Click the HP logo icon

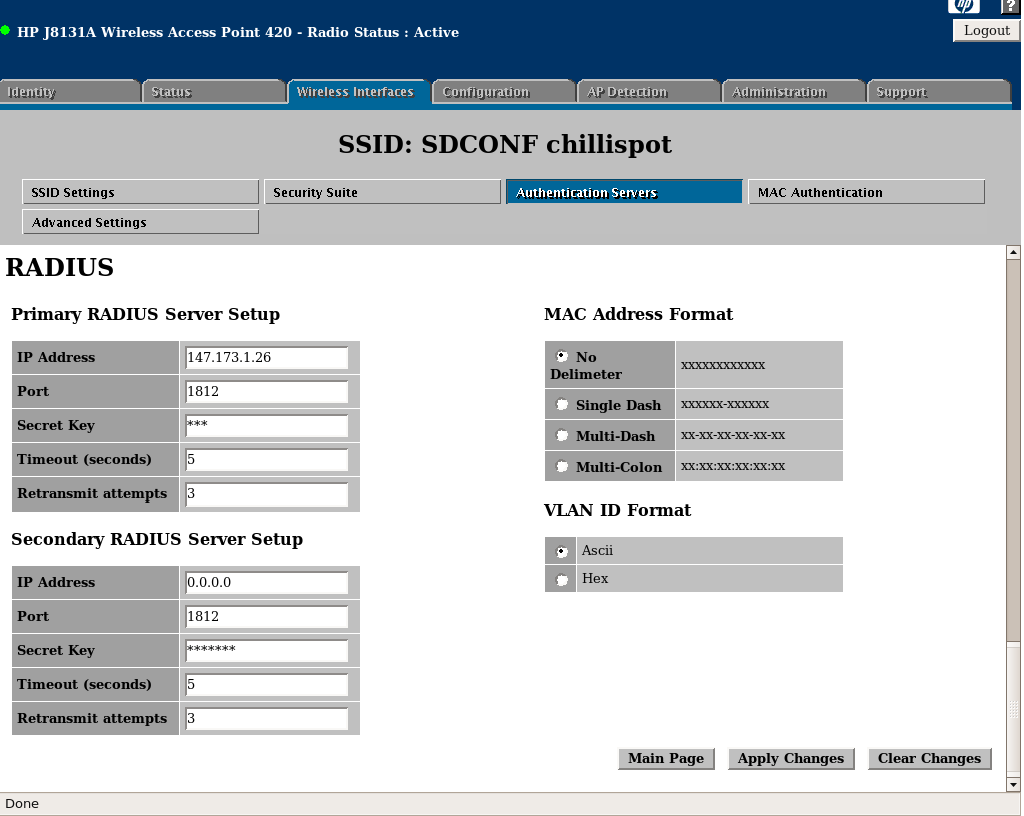point(964,5)
